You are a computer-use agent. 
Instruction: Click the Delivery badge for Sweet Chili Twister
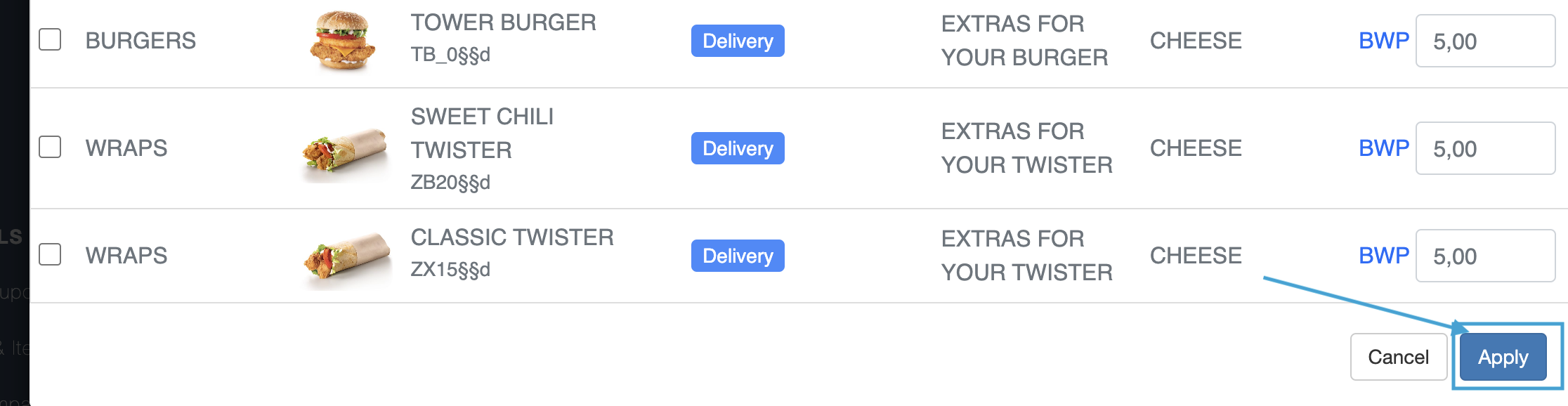(738, 148)
